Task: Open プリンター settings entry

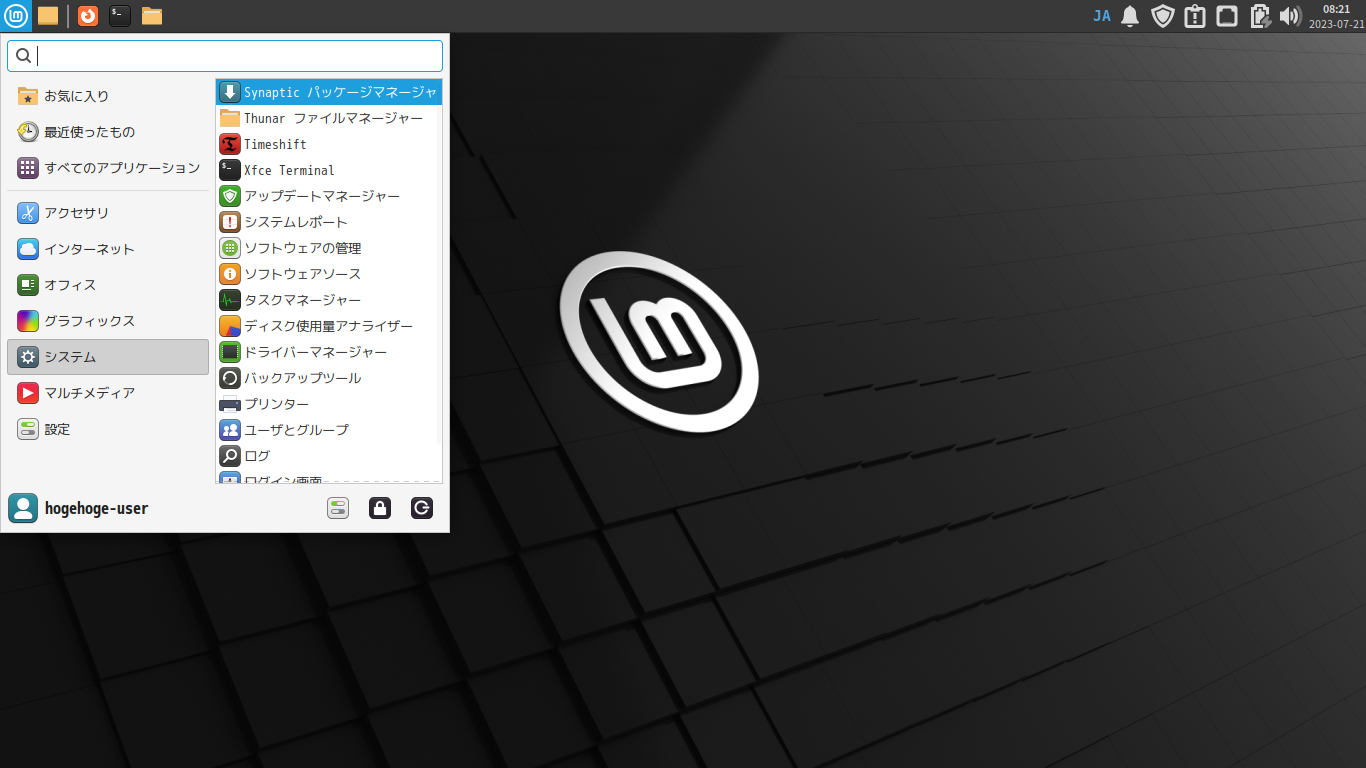Action: click(329, 404)
